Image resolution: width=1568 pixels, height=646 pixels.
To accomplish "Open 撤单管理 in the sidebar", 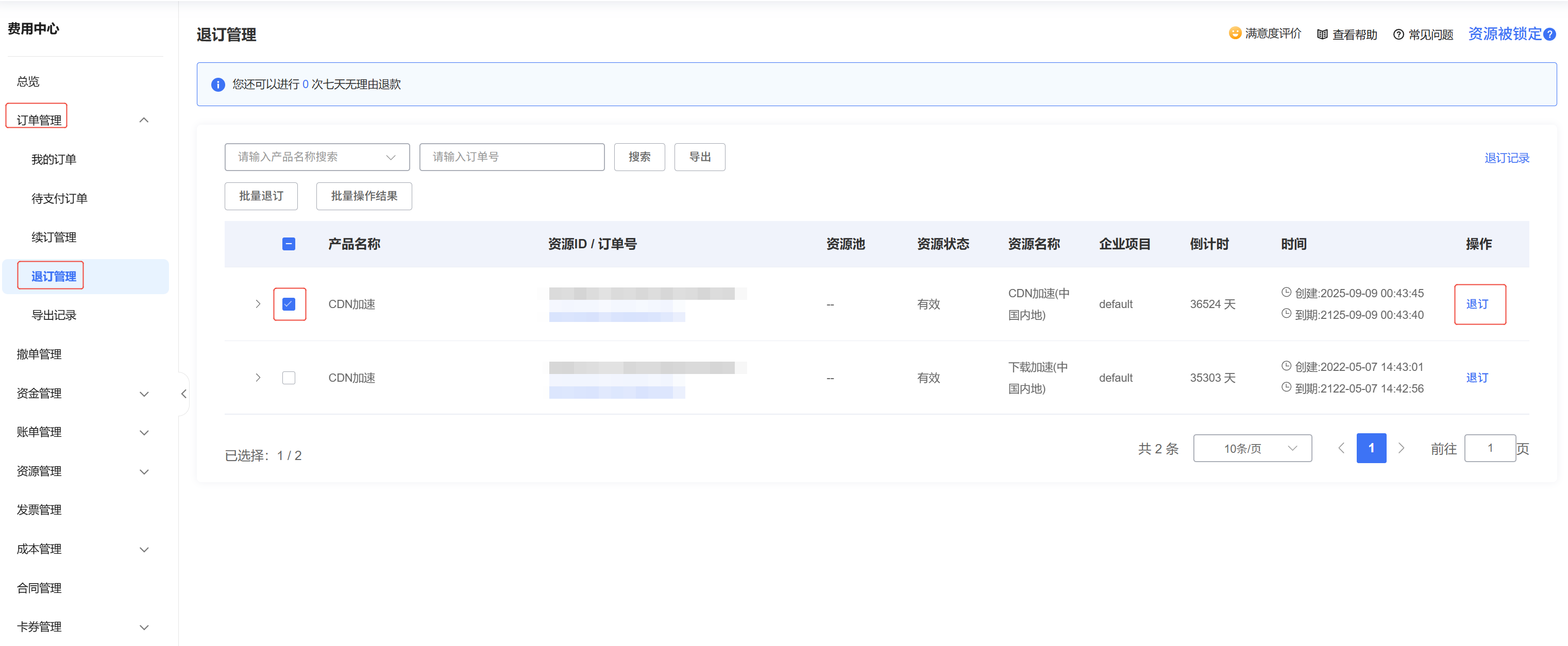I will 39,354.
